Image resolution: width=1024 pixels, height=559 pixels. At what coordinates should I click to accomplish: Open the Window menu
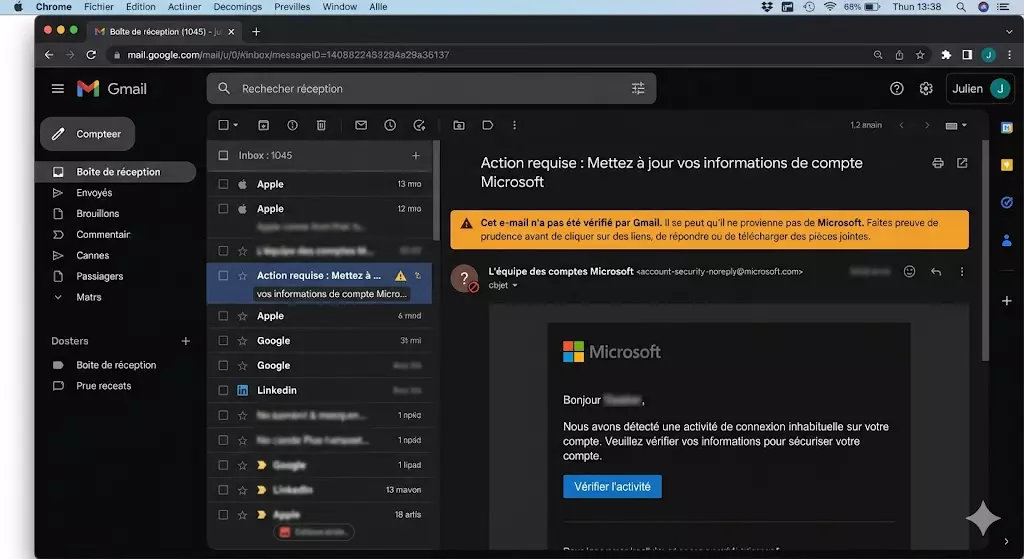tap(340, 7)
